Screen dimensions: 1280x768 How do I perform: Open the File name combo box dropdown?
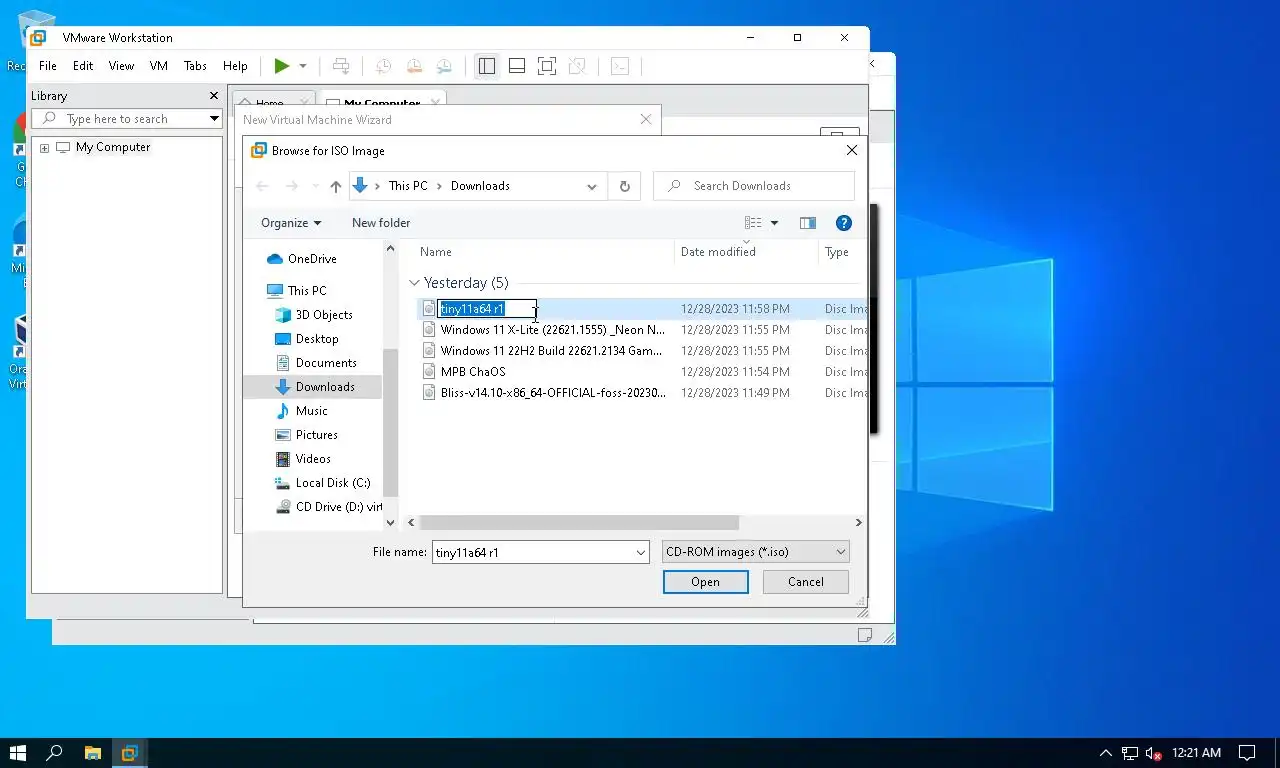641,552
